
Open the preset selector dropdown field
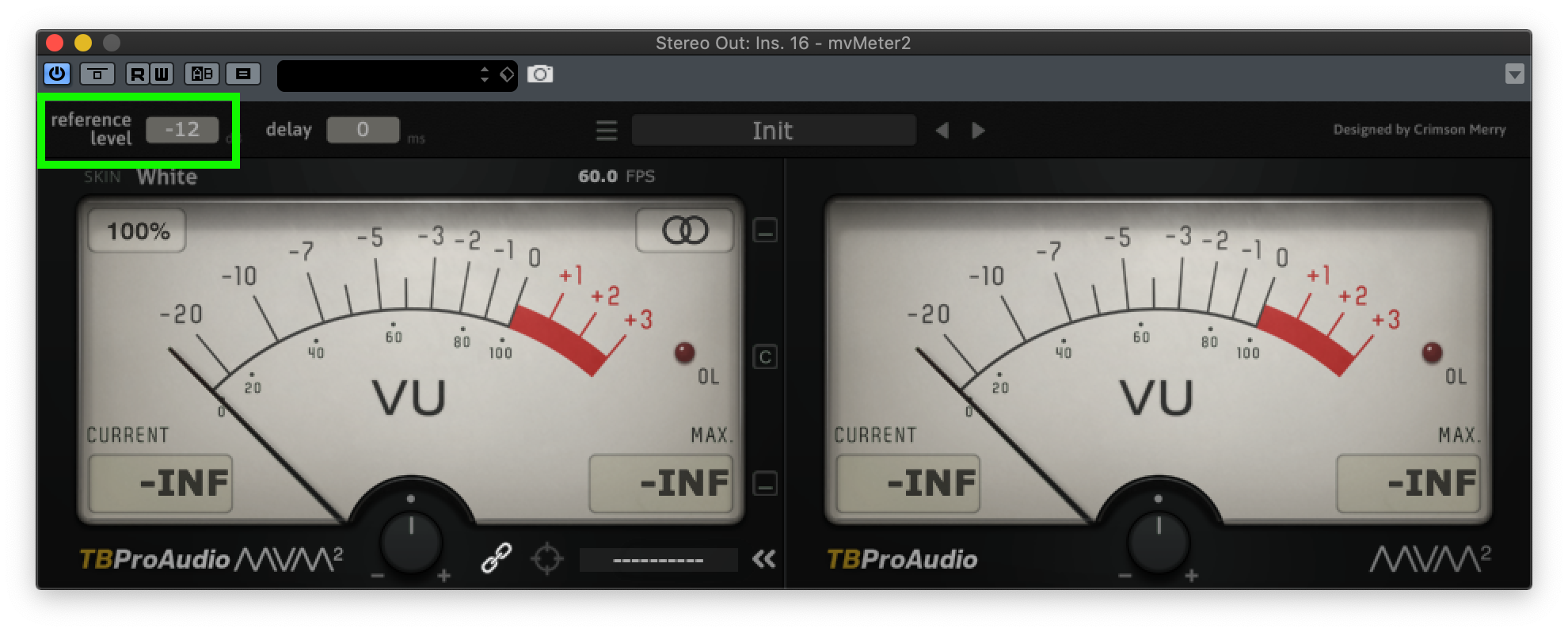[396, 75]
